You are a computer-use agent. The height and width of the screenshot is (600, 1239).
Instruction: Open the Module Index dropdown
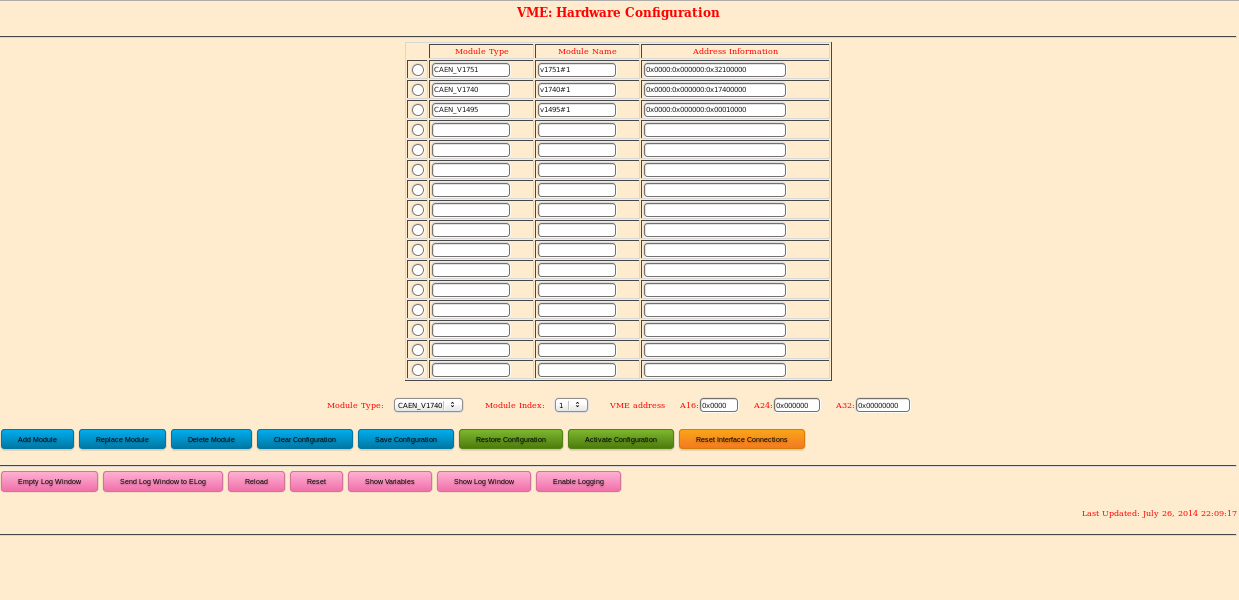(571, 405)
